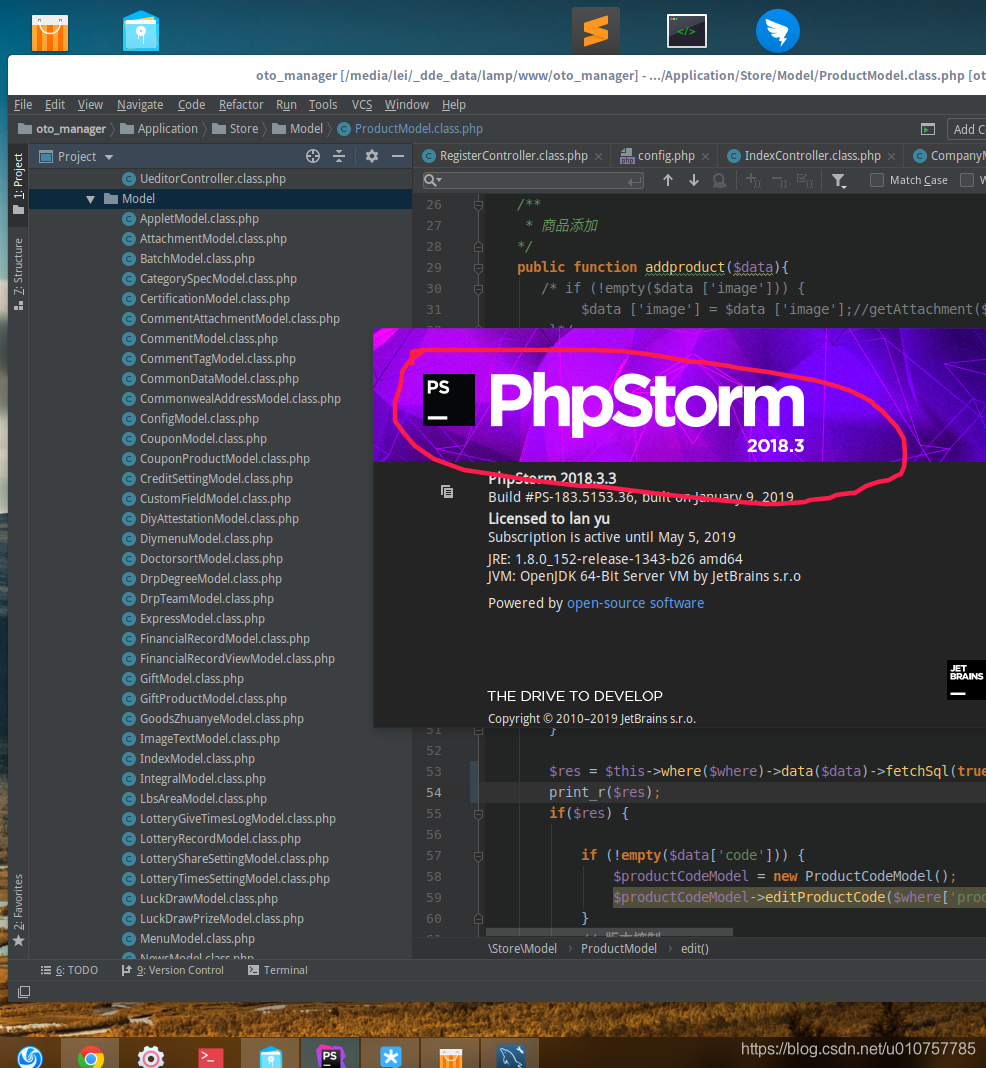This screenshot has height=1068, width=986.
Task: Open the red terminal icon in taskbar
Action: [210, 1057]
